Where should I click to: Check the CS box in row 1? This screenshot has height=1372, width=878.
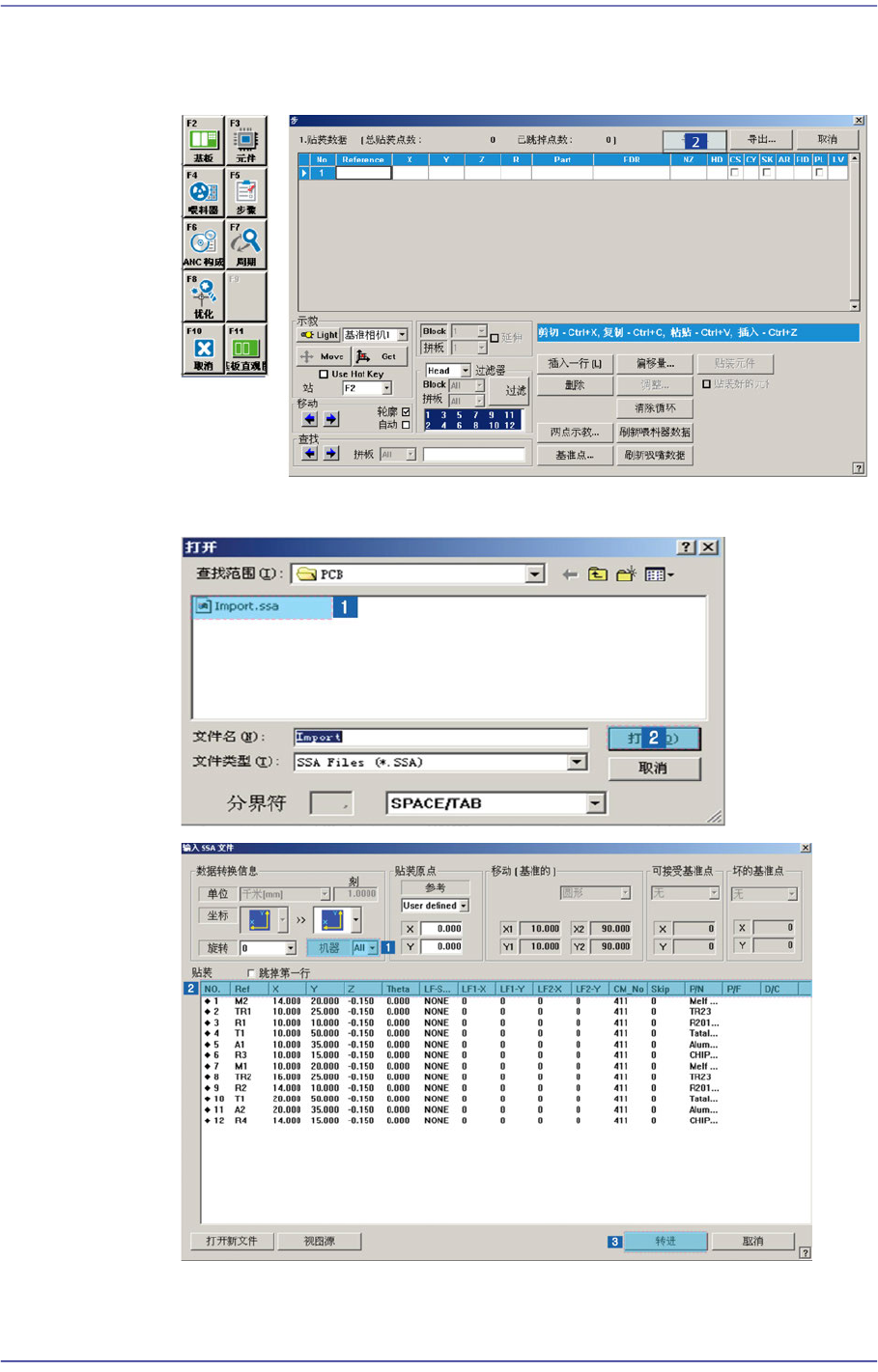(735, 173)
